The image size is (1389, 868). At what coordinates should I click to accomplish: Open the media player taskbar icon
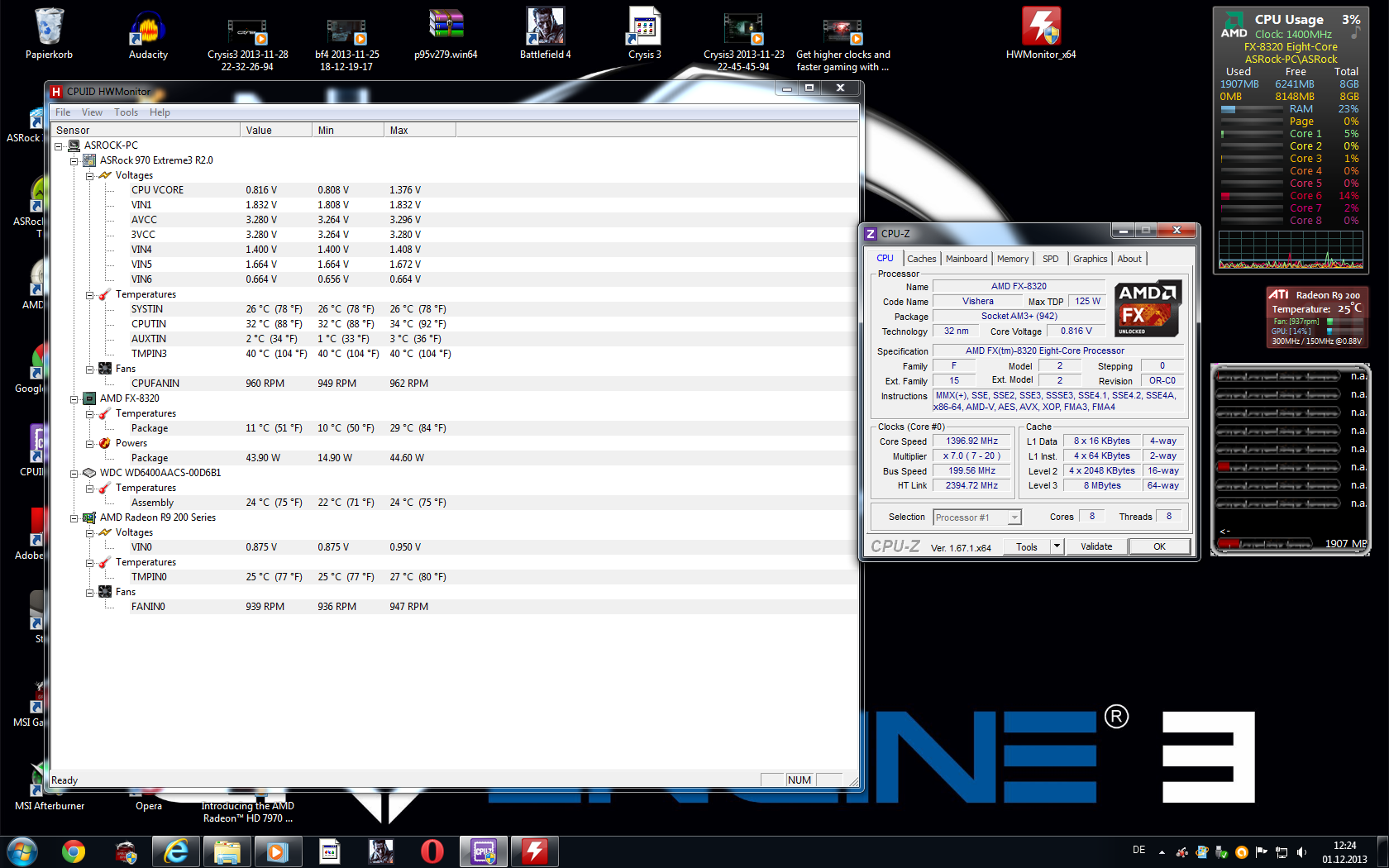pos(277,851)
